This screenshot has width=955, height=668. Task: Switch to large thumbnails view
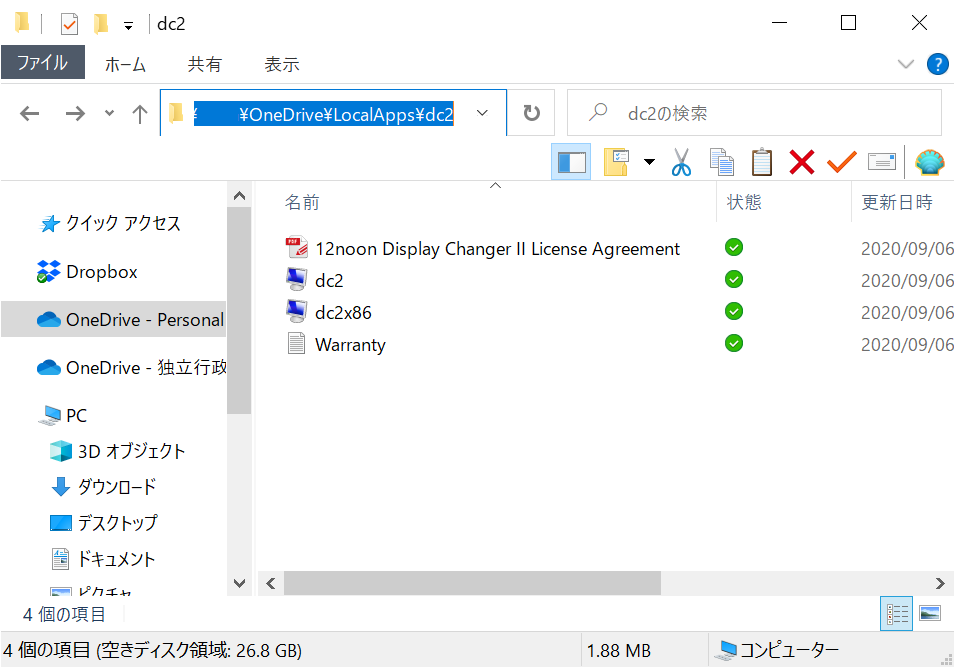pyautogui.click(x=932, y=613)
